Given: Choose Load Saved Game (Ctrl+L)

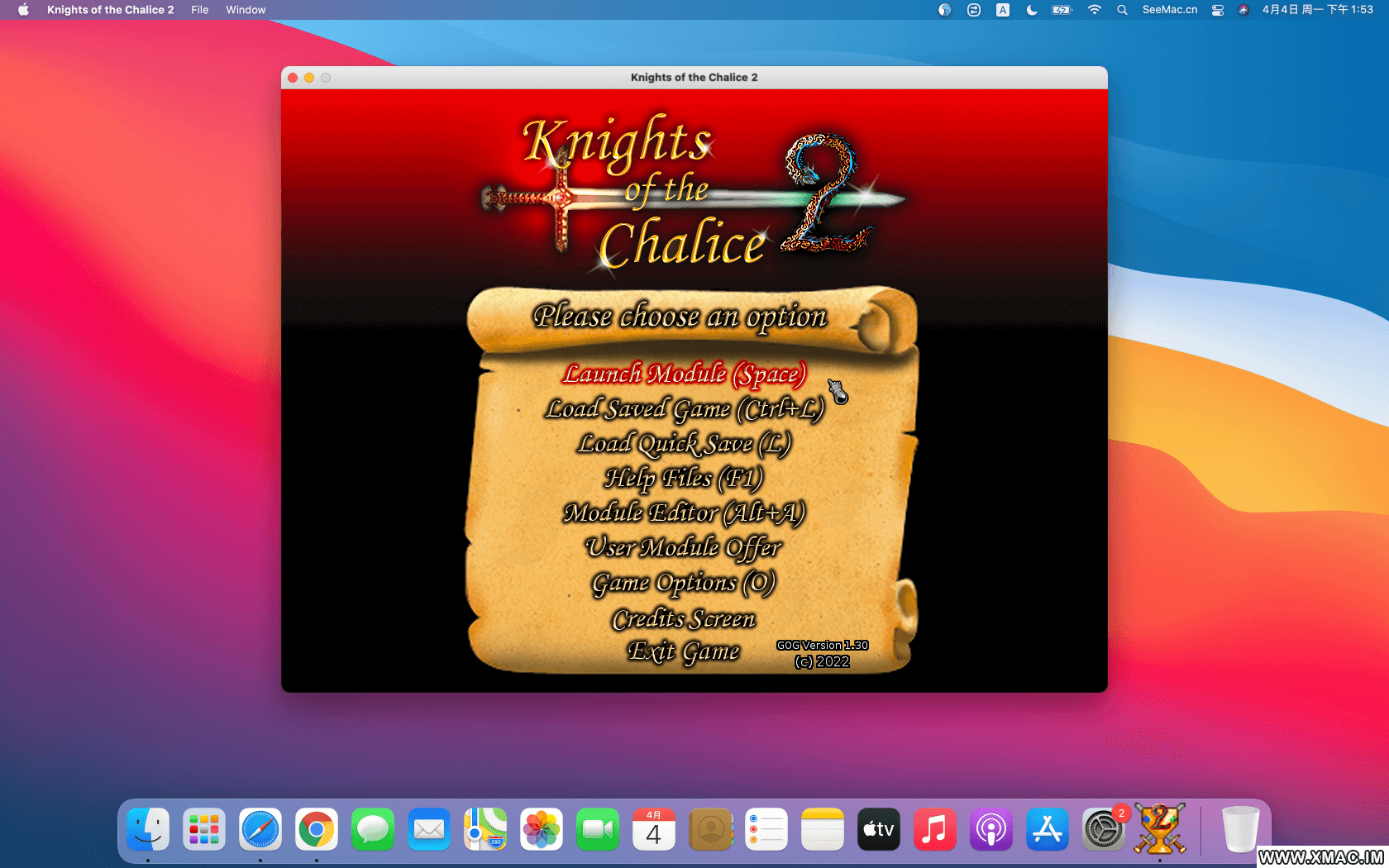Looking at the screenshot, I should [685, 409].
